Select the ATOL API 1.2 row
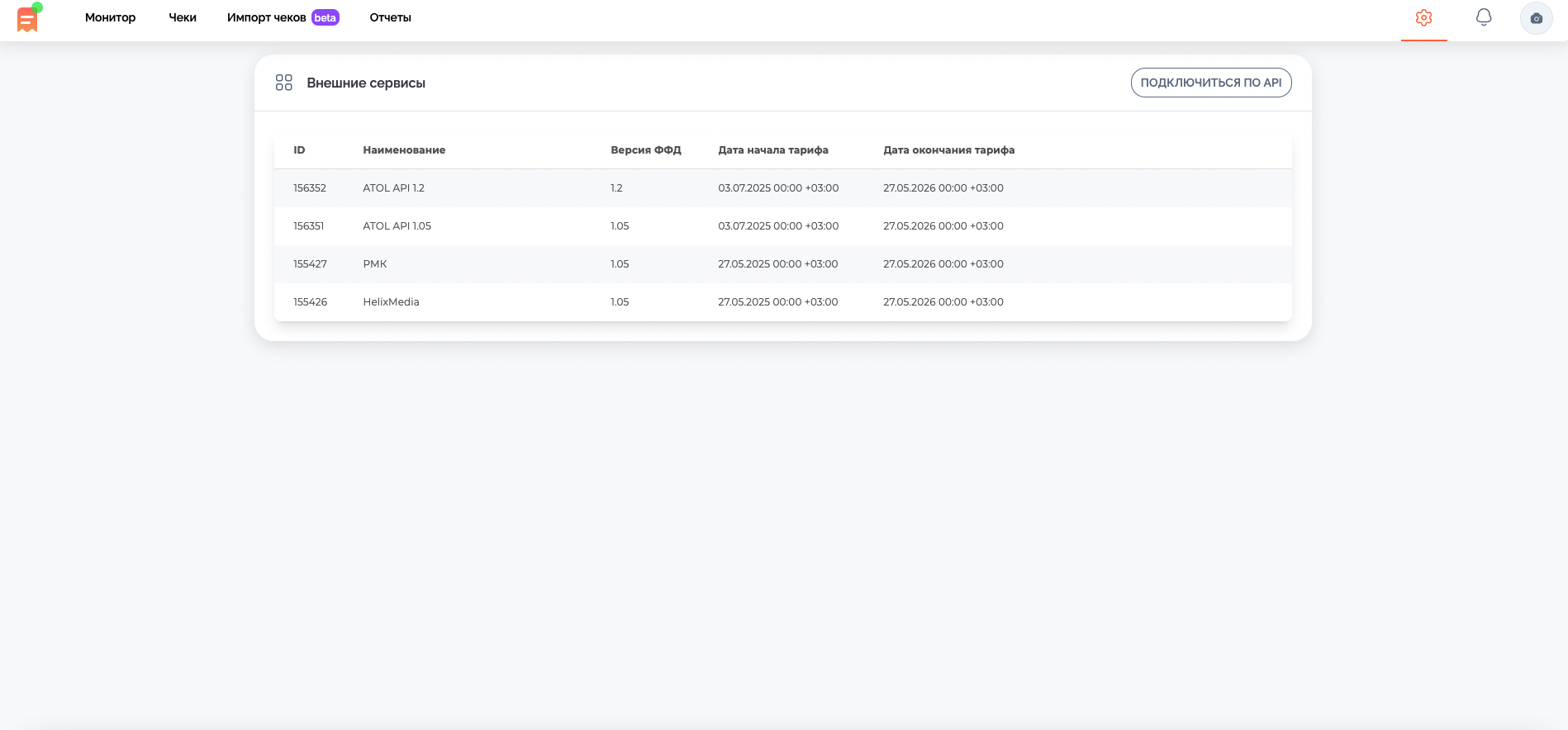The image size is (1568, 730). (x=393, y=188)
